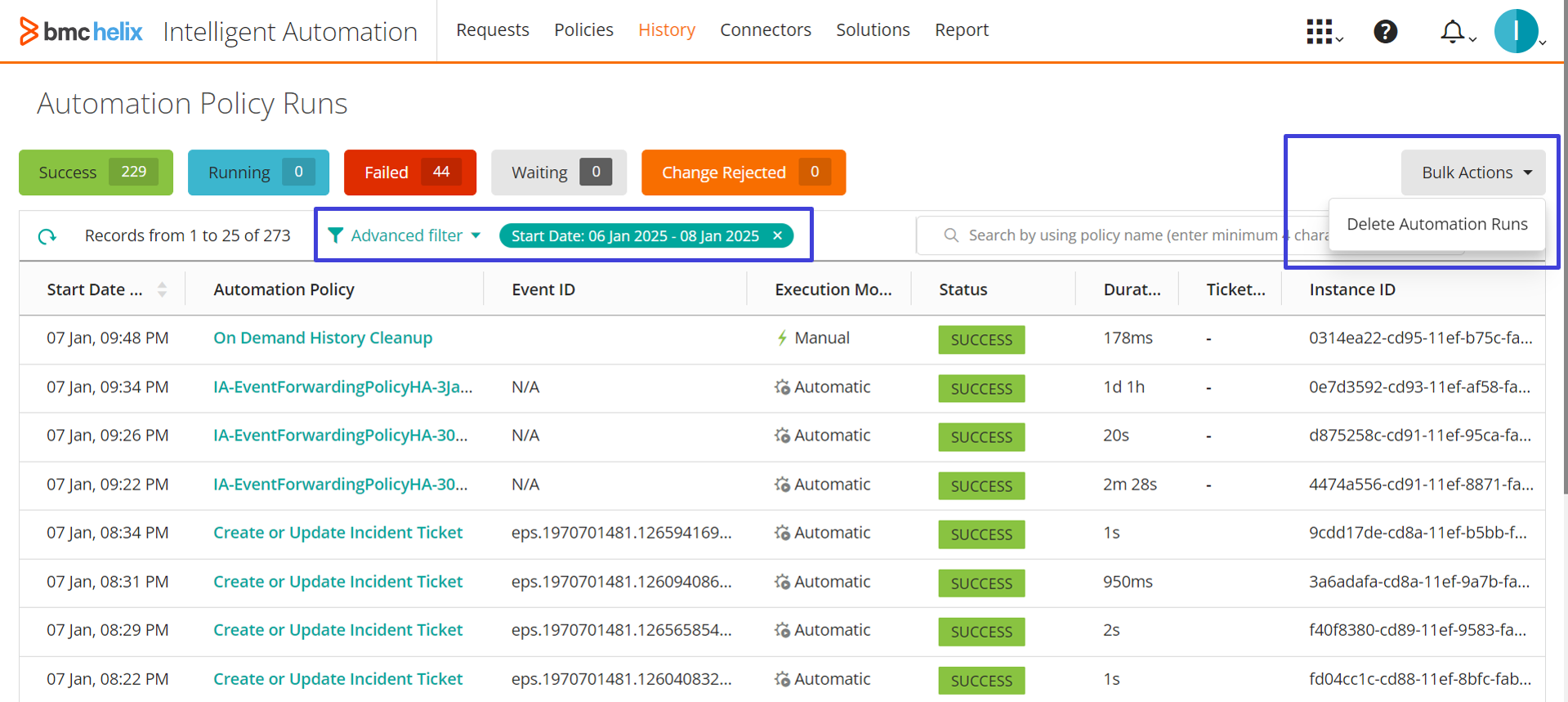
Task: Go to the Policies tab
Action: click(x=583, y=30)
